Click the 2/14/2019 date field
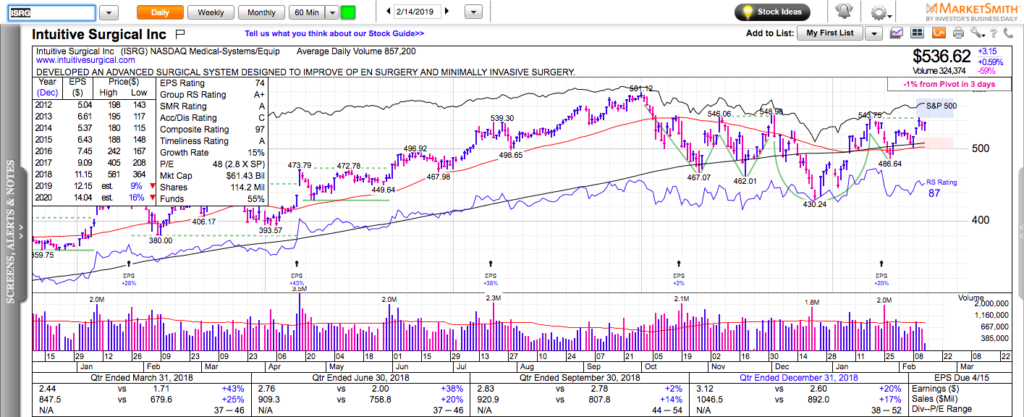Viewport: 1024px width, 417px height. [418, 12]
